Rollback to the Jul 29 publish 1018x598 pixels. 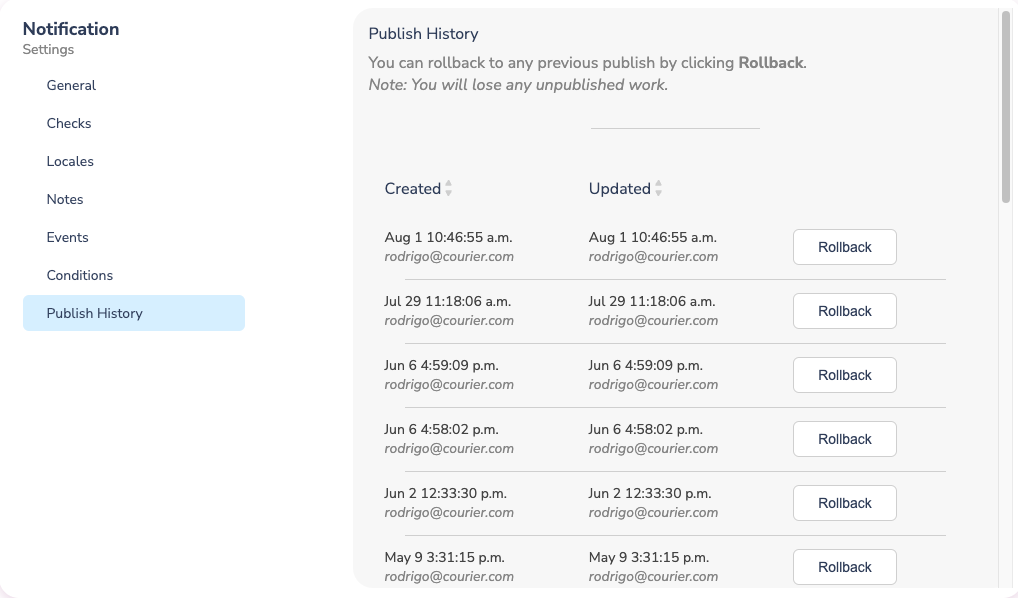pos(844,311)
